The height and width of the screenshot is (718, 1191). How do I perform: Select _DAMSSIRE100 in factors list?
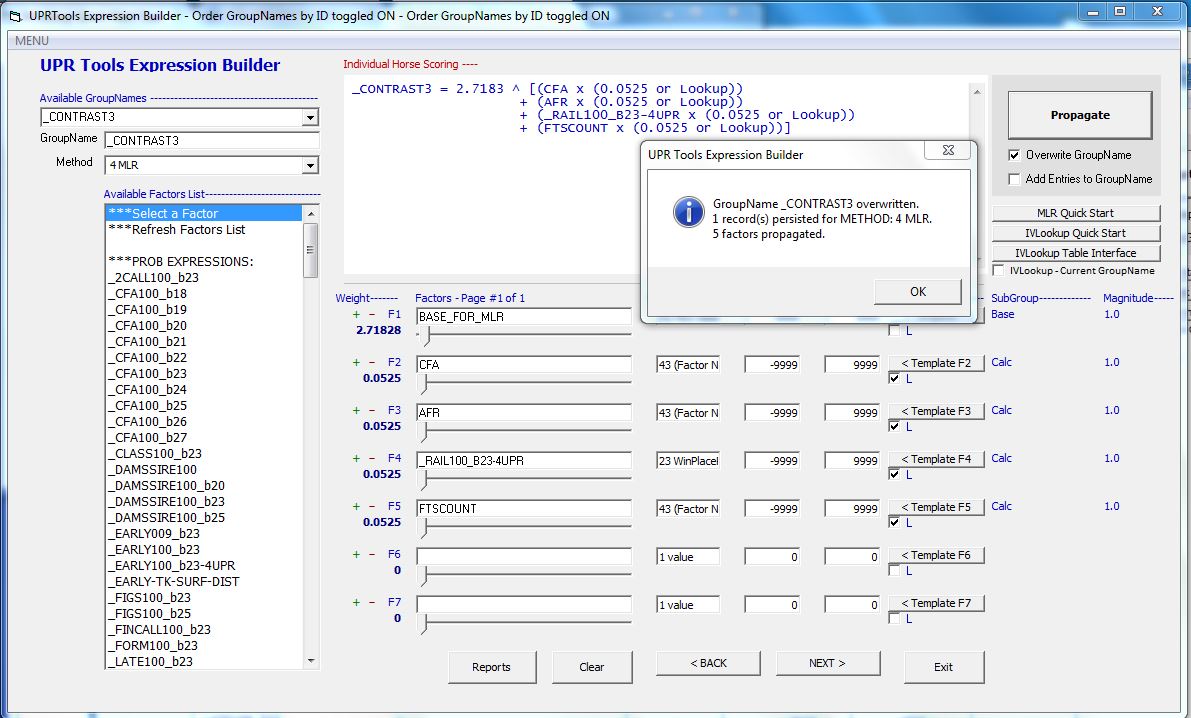pyautogui.click(x=204, y=470)
